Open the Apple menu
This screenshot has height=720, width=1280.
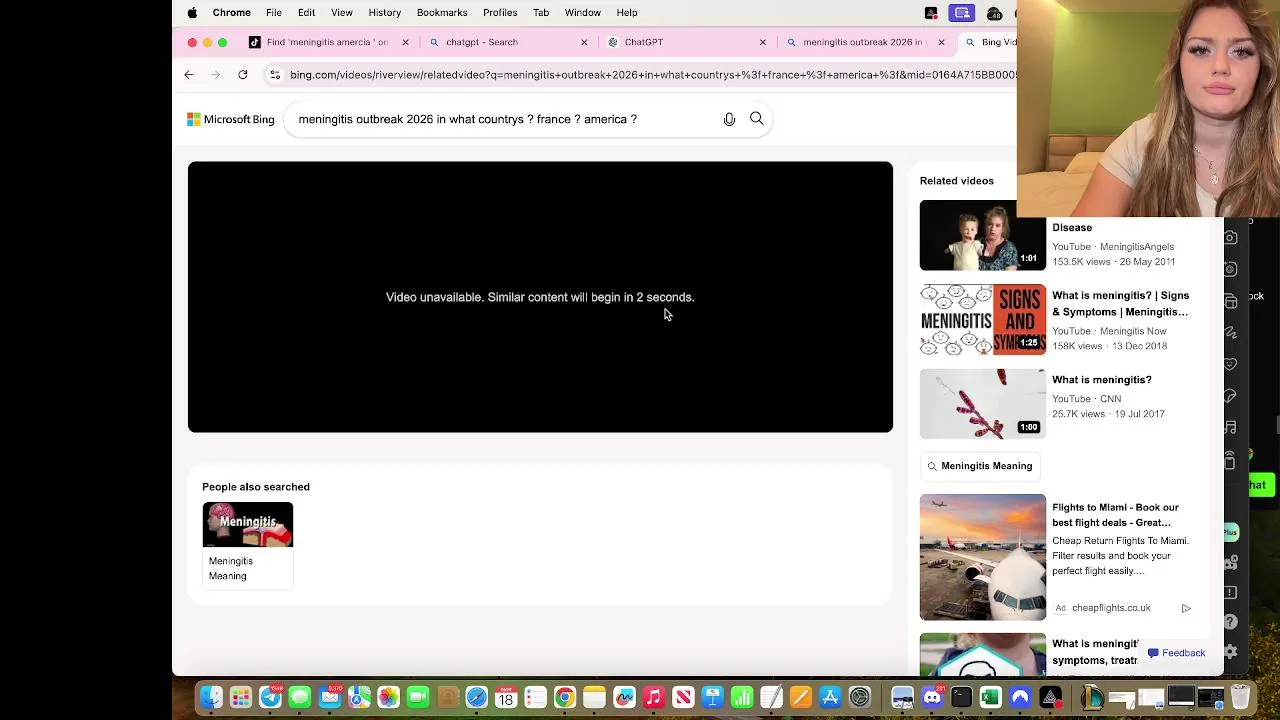coord(192,13)
